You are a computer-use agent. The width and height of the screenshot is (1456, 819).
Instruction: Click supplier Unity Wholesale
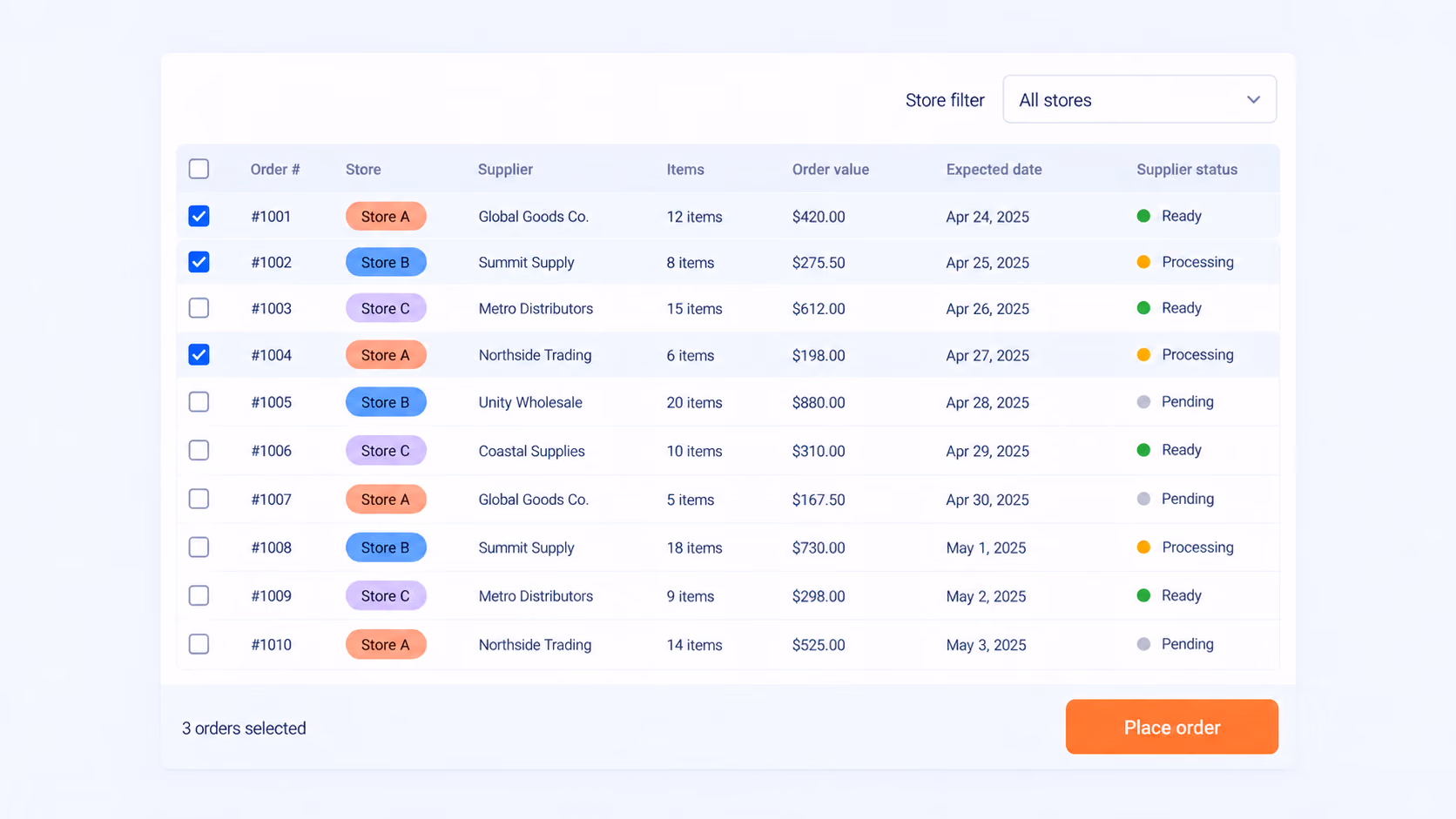coord(530,402)
